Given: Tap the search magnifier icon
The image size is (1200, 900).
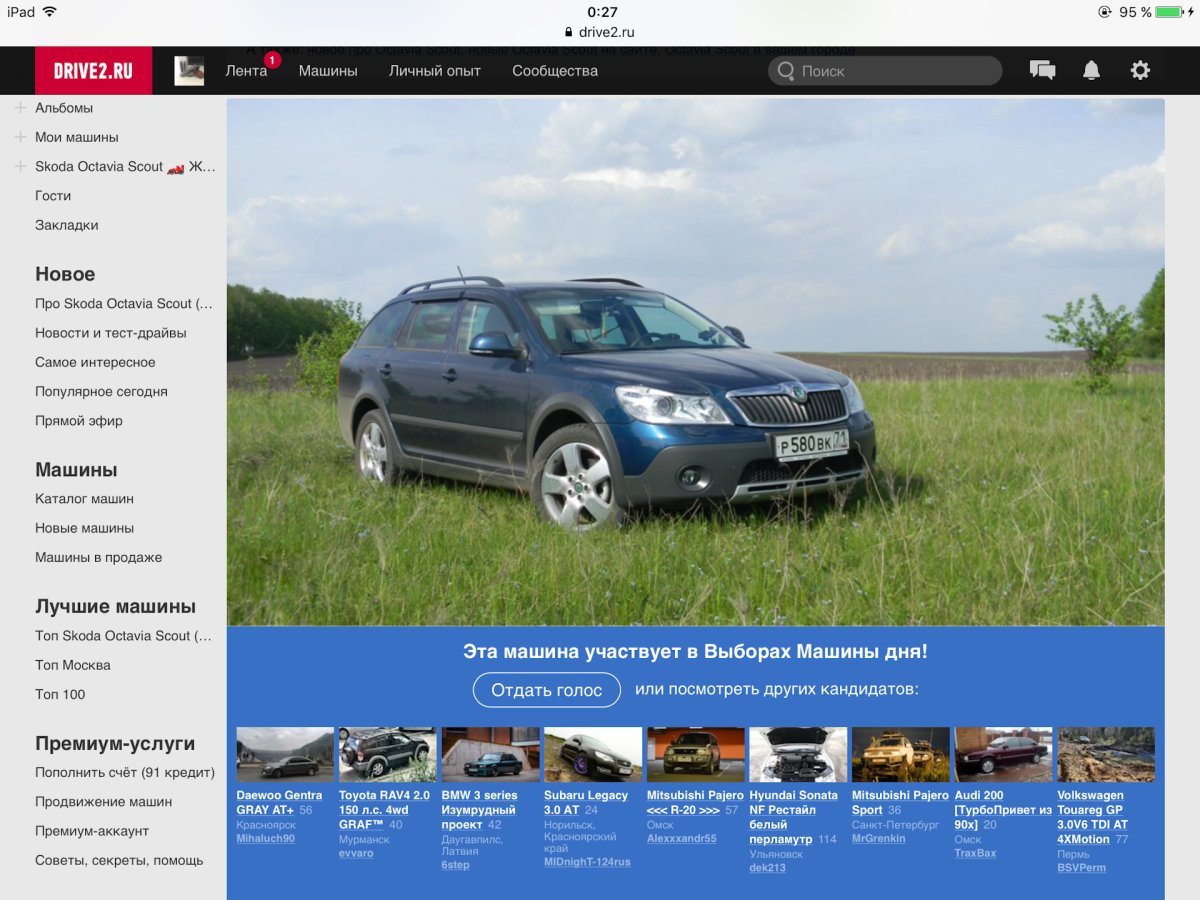Looking at the screenshot, I should click(x=786, y=70).
